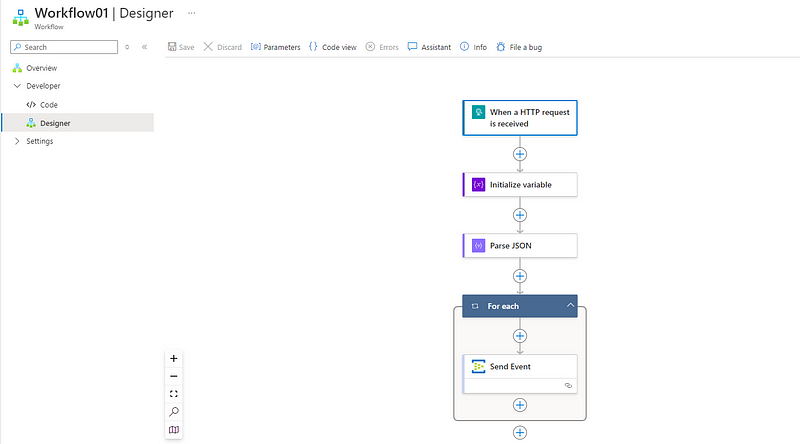Viewport: 800px width, 444px height.
Task: Click the HTTP request trigger icon
Action: [478, 112]
